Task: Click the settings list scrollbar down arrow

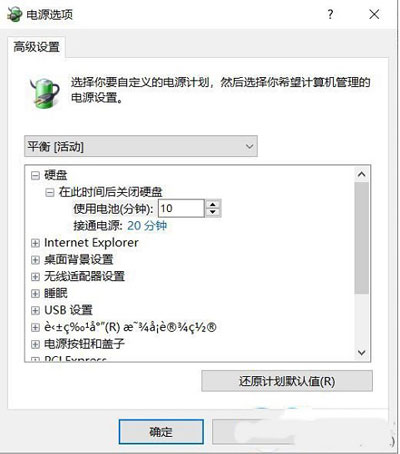Action: (x=362, y=352)
